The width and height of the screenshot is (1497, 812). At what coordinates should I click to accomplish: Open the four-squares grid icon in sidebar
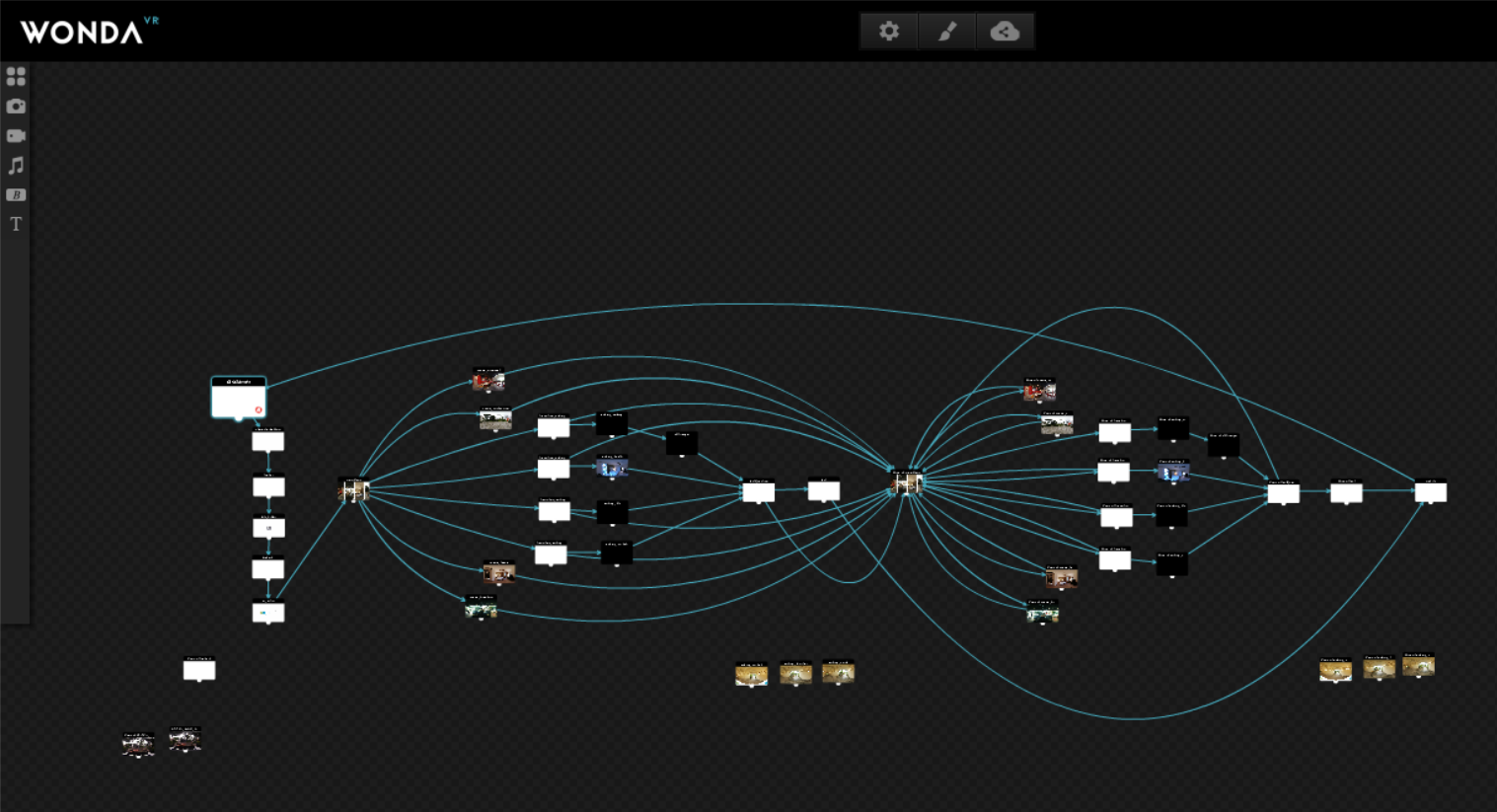coord(16,76)
